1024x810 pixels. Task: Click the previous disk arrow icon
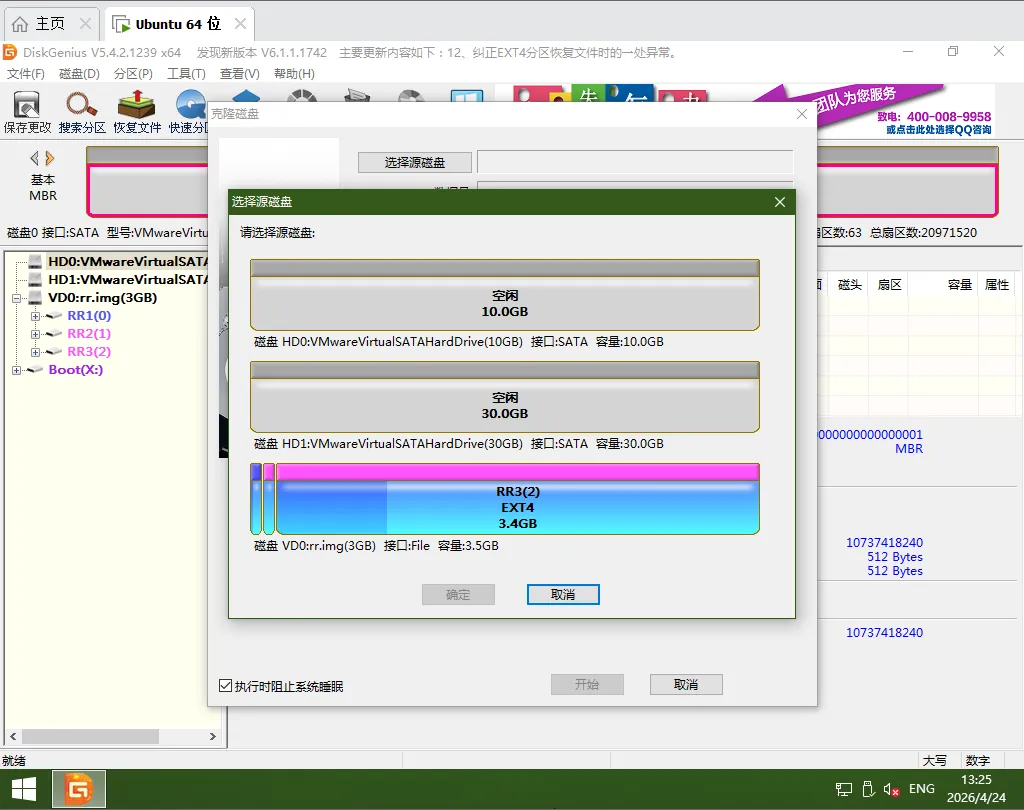tap(35, 158)
